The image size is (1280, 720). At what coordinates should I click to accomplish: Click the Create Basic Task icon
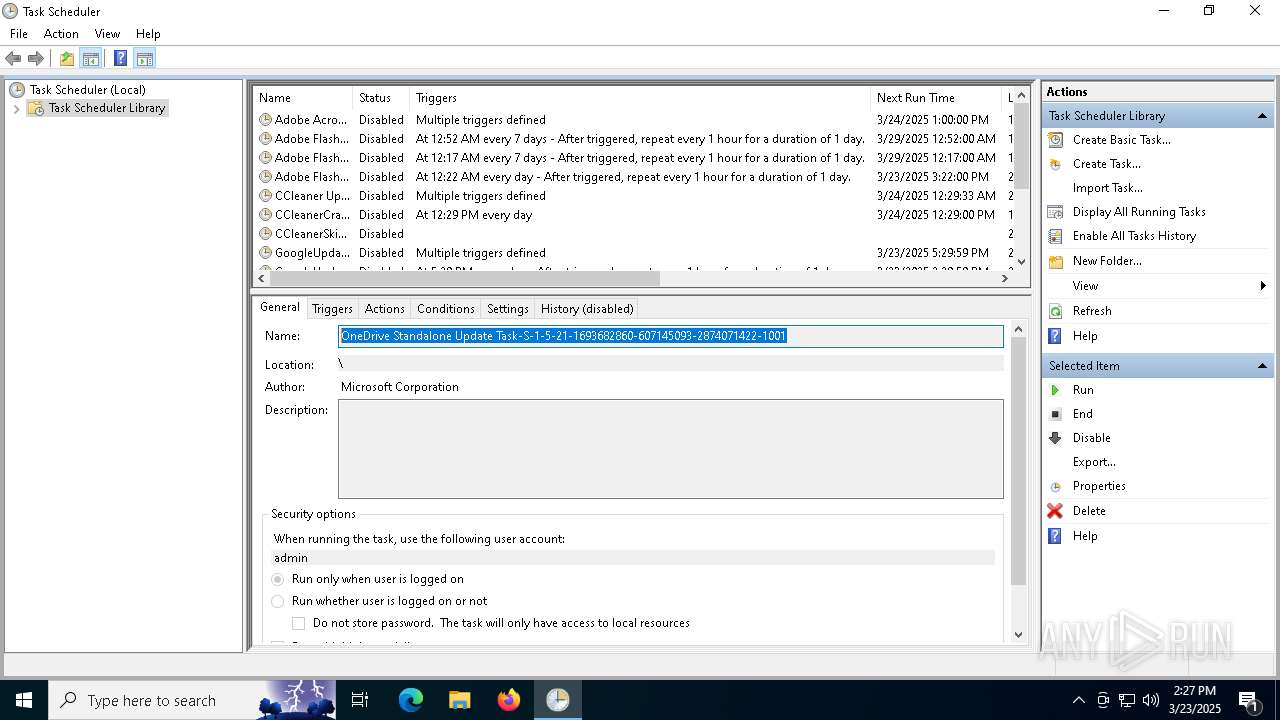point(1055,140)
